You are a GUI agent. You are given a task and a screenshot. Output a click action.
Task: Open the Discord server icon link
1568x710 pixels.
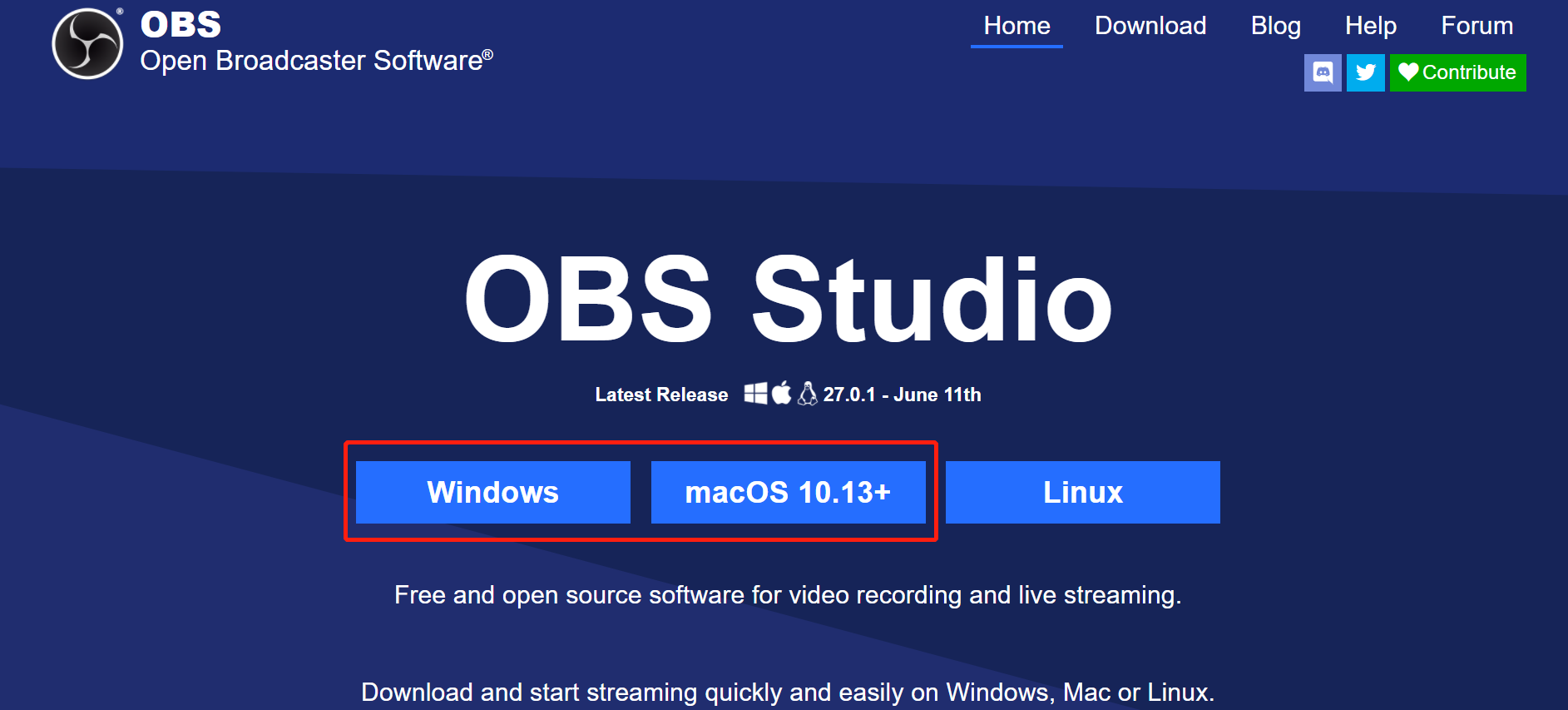coord(1322,72)
